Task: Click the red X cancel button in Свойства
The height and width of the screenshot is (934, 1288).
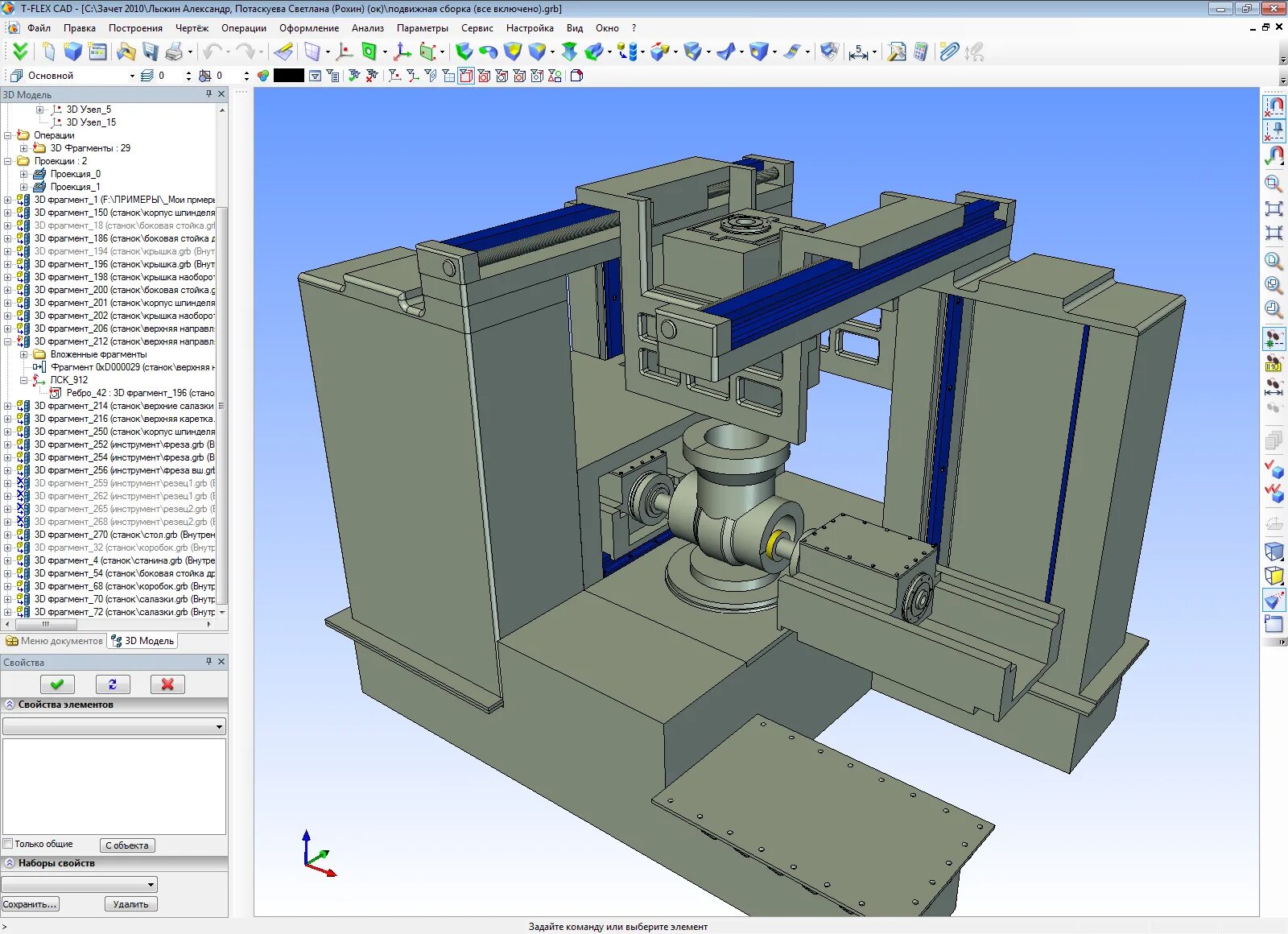Action: (x=167, y=684)
